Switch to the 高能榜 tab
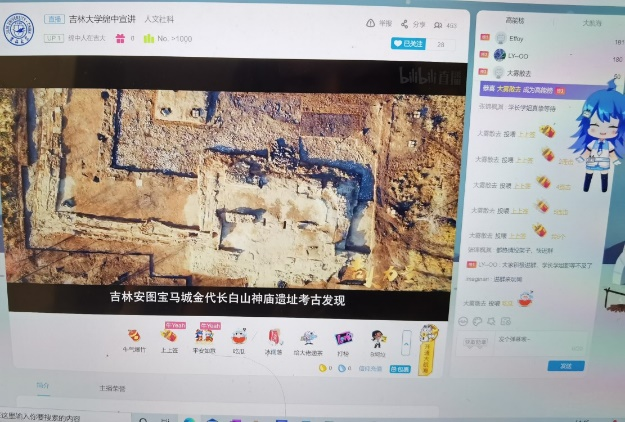Viewport: 625px width, 422px height. coord(515,20)
